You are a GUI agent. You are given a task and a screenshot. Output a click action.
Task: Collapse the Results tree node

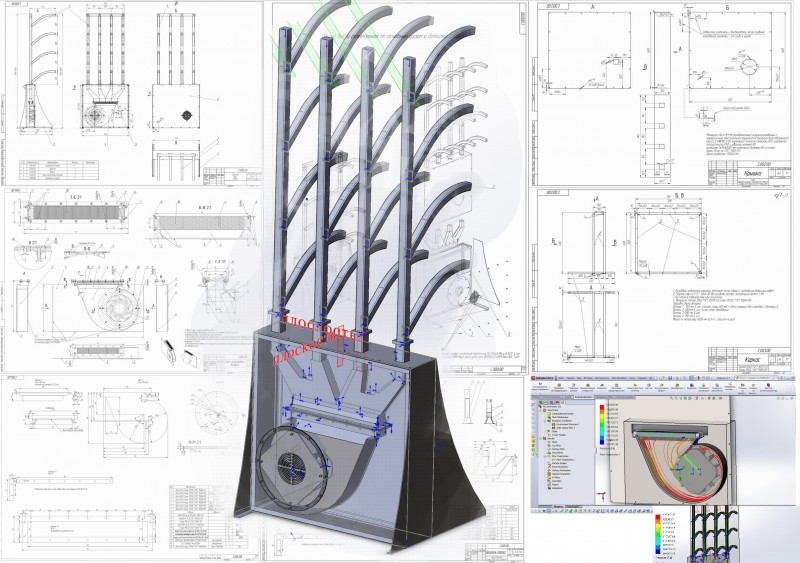pyautogui.click(x=540, y=438)
